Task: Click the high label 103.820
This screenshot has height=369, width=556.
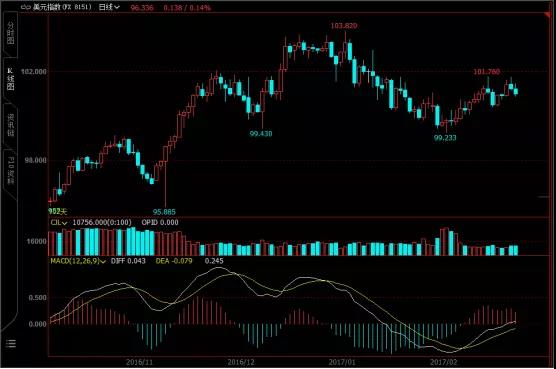Action: coord(344,26)
